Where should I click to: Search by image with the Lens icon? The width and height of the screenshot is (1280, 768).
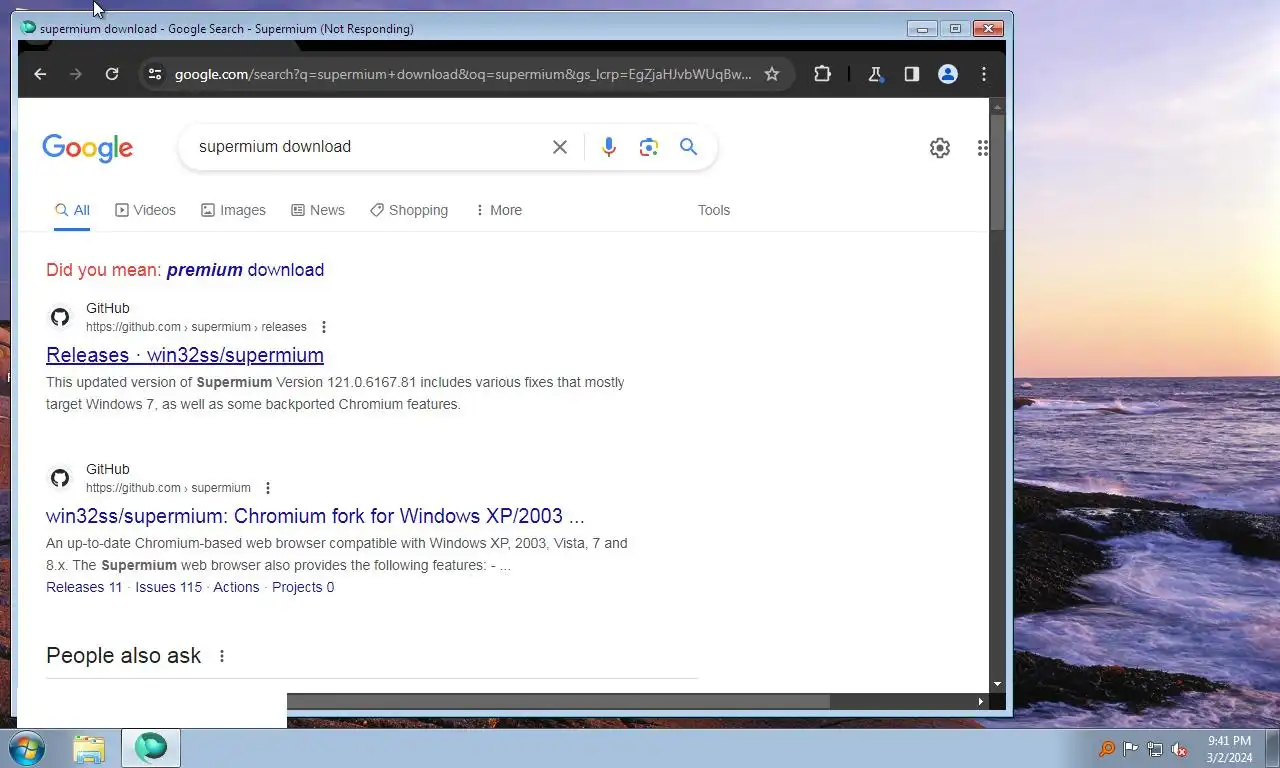pyautogui.click(x=649, y=147)
